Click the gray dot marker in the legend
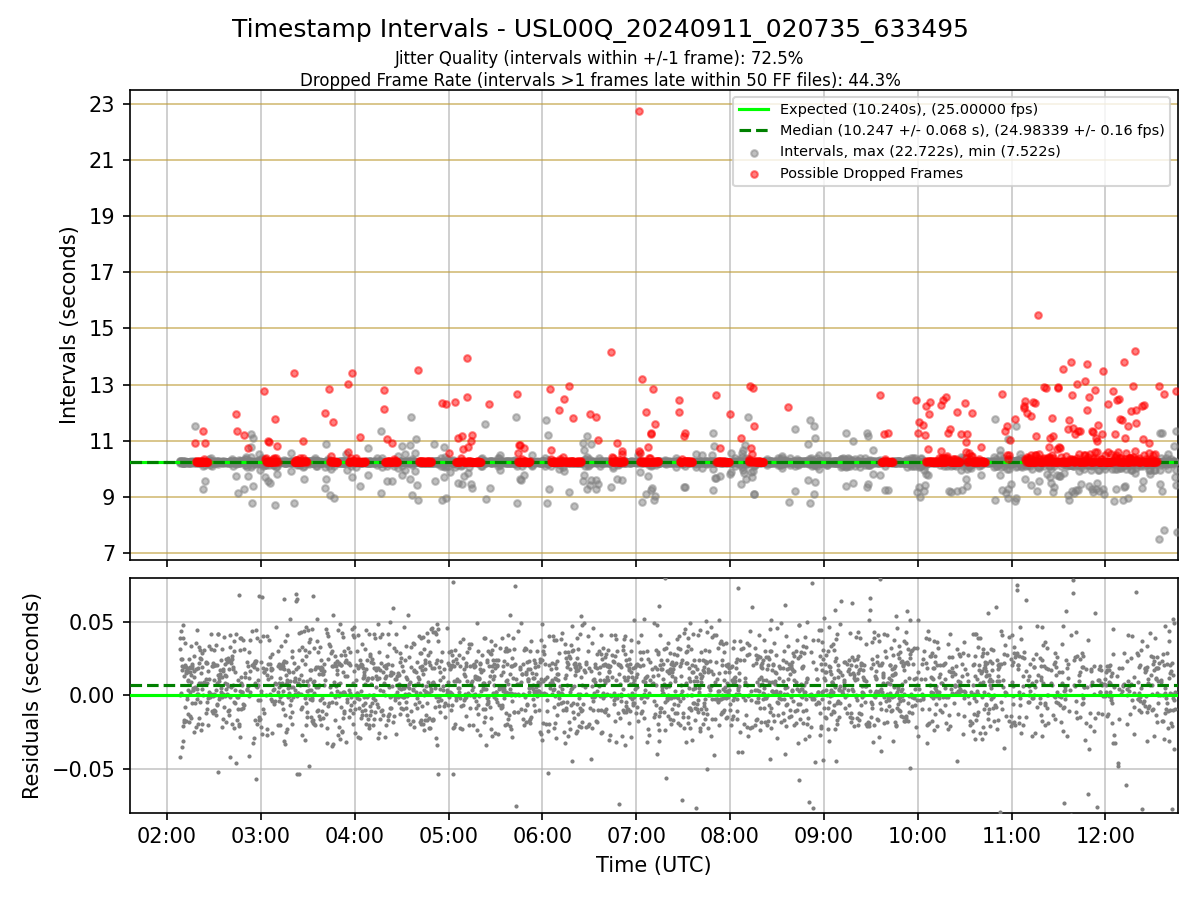This screenshot has width=1200, height=900. (x=754, y=152)
